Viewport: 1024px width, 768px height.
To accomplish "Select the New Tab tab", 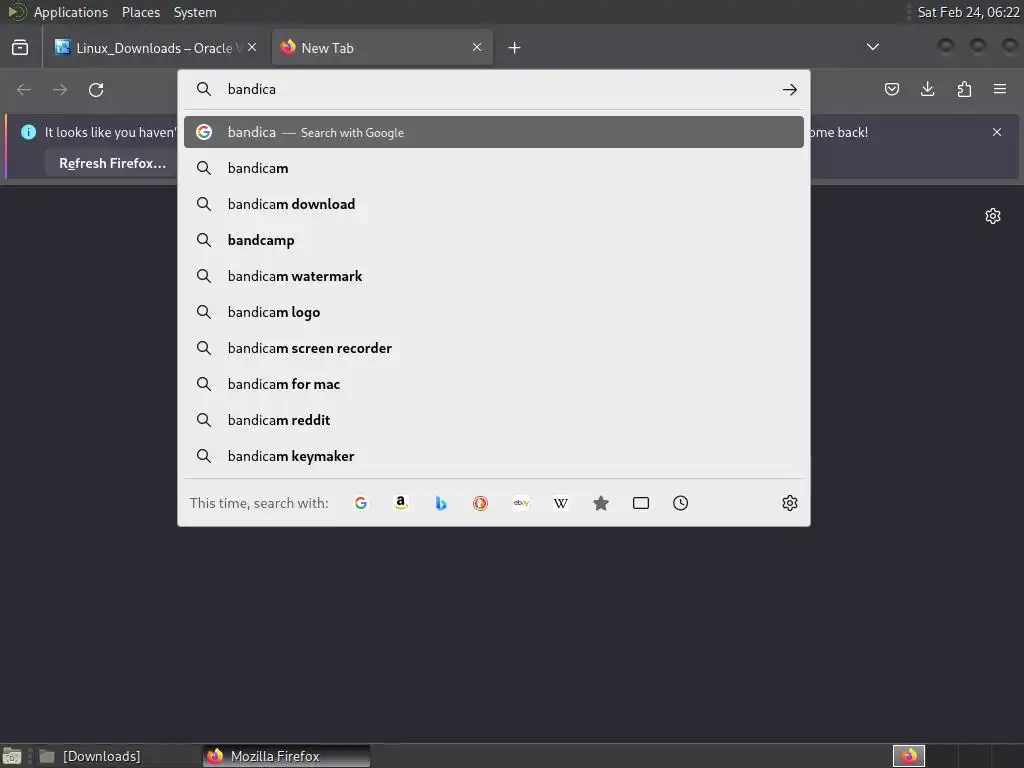I will [382, 47].
